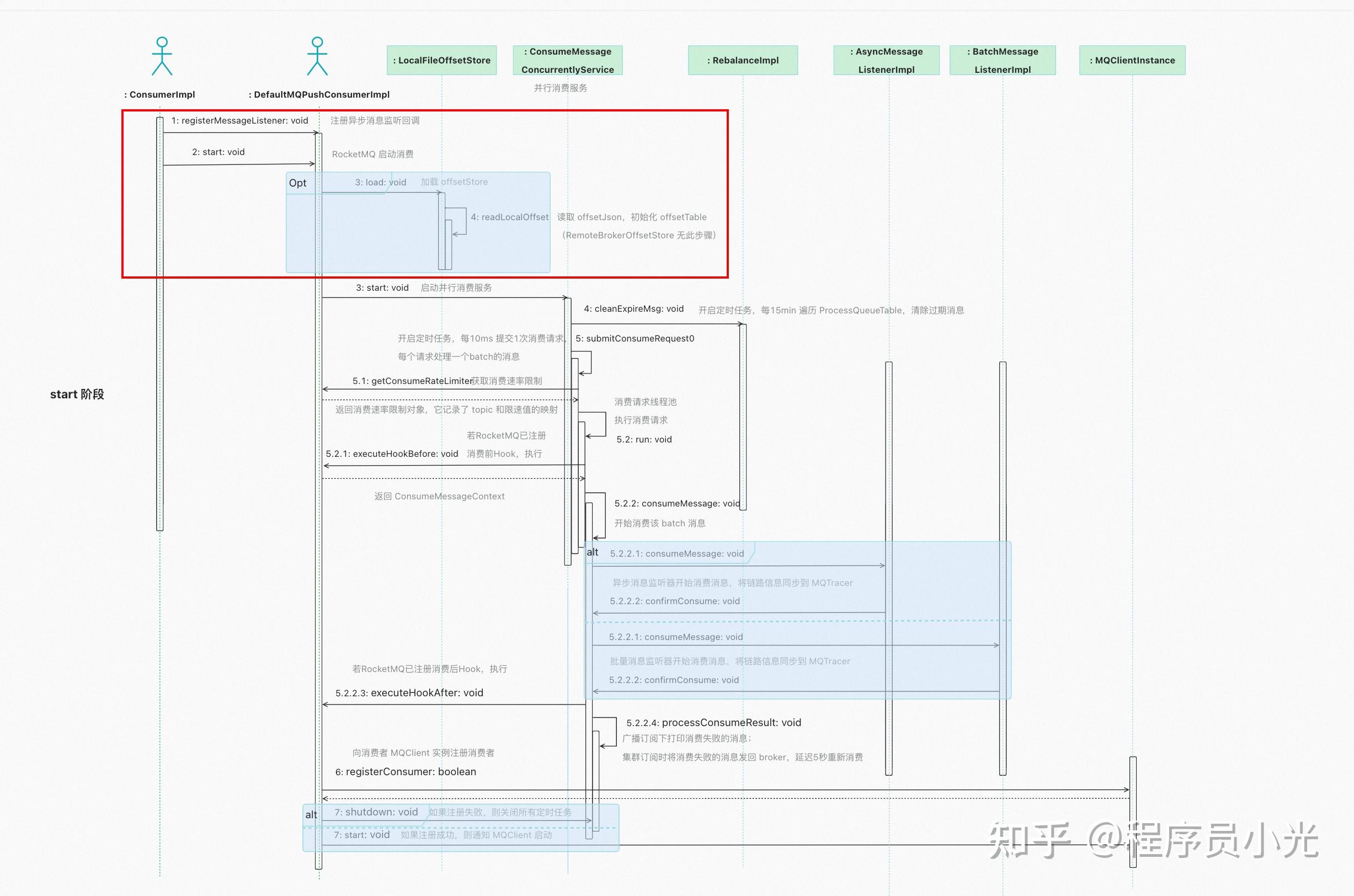Screen dimensions: 1354x896
Task: Click the 6: registerConsumer boolean label
Action: 405,771
